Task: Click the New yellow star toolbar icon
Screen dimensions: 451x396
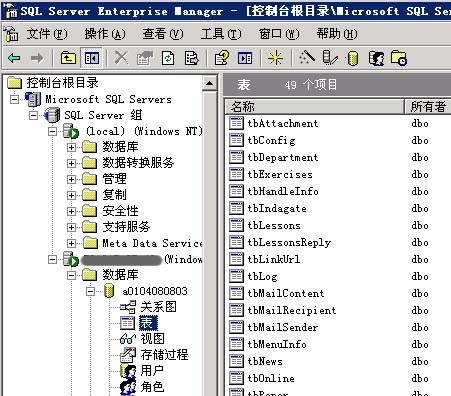Action: [x=275, y=58]
